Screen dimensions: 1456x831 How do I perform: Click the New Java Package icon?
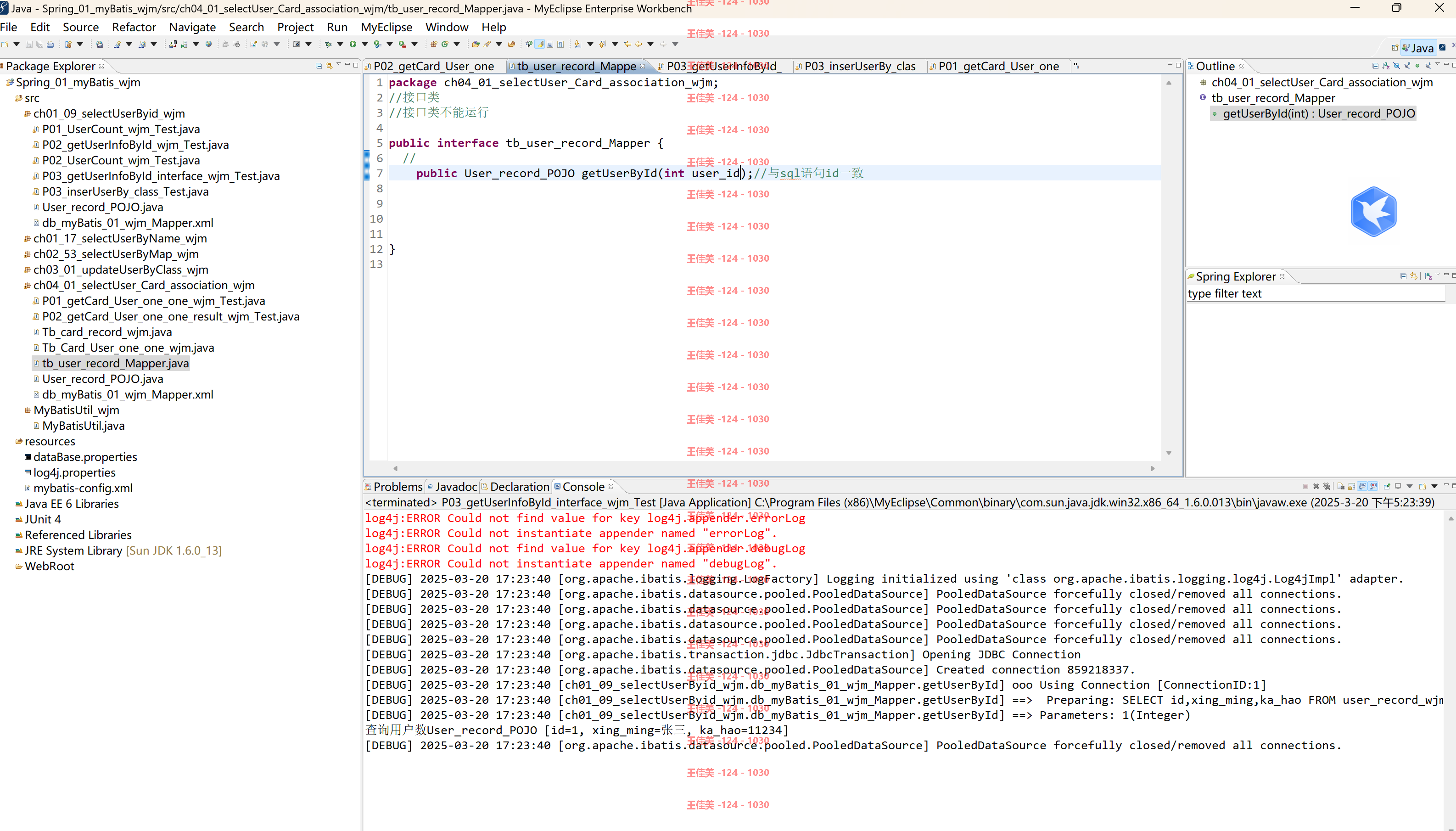(x=434, y=45)
